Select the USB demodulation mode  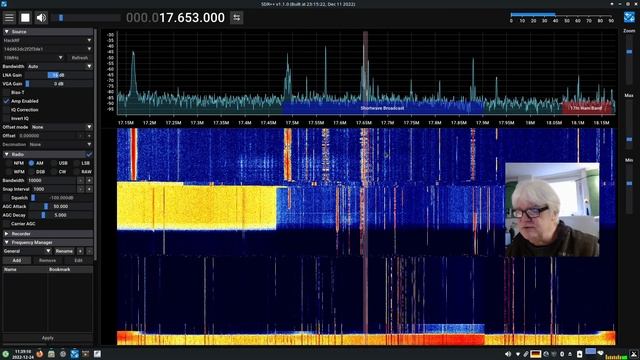coord(59,163)
